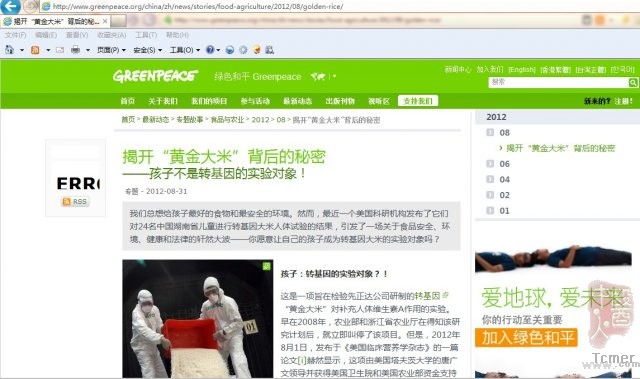Open the 编辑(E) menu
The width and height of the screenshot is (640, 379).
click(46, 35)
